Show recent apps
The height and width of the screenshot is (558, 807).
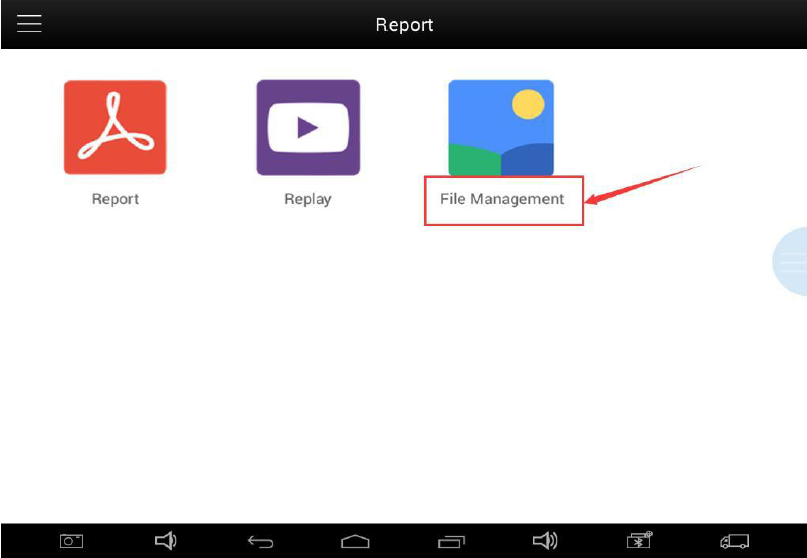[451, 542]
